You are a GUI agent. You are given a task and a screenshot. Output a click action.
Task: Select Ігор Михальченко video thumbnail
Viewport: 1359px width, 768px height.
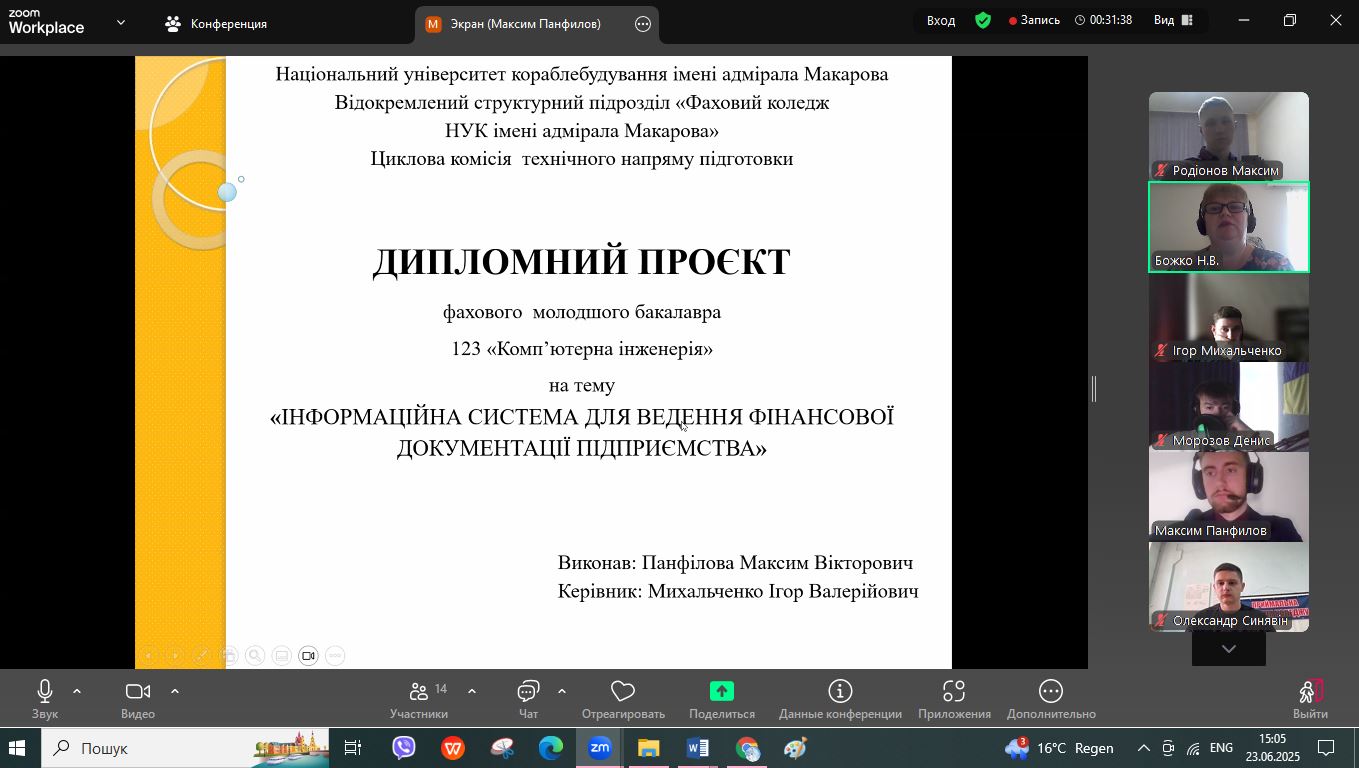(1229, 317)
